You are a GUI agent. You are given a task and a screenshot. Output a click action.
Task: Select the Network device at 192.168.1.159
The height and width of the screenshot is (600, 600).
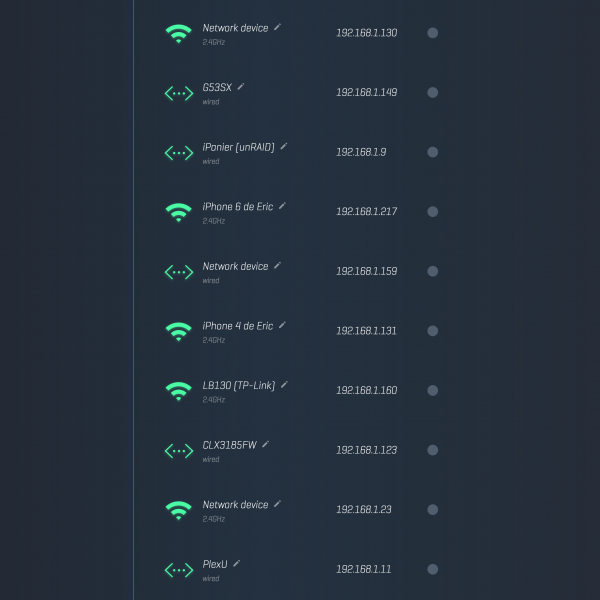(235, 267)
